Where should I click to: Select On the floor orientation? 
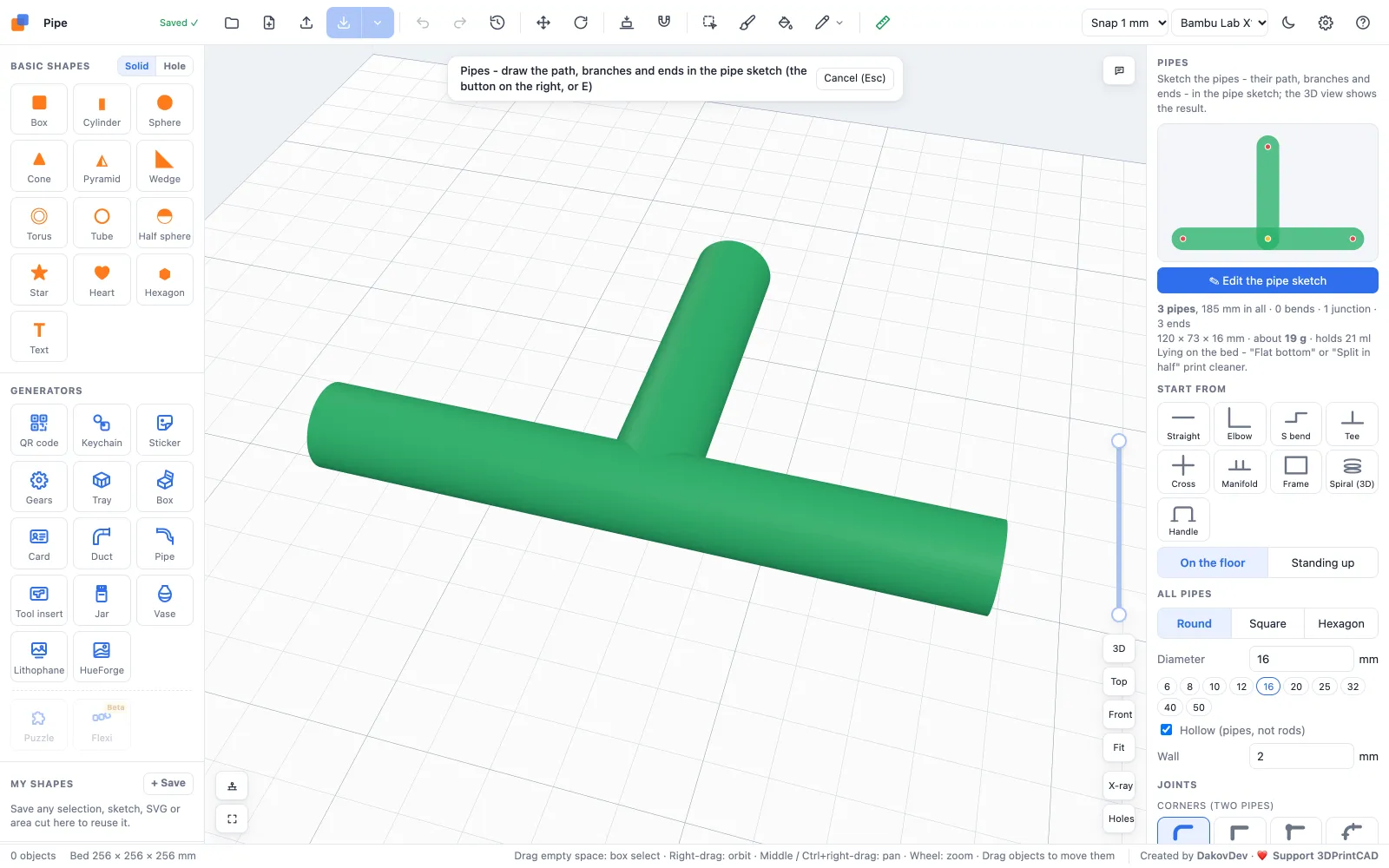1212,562
